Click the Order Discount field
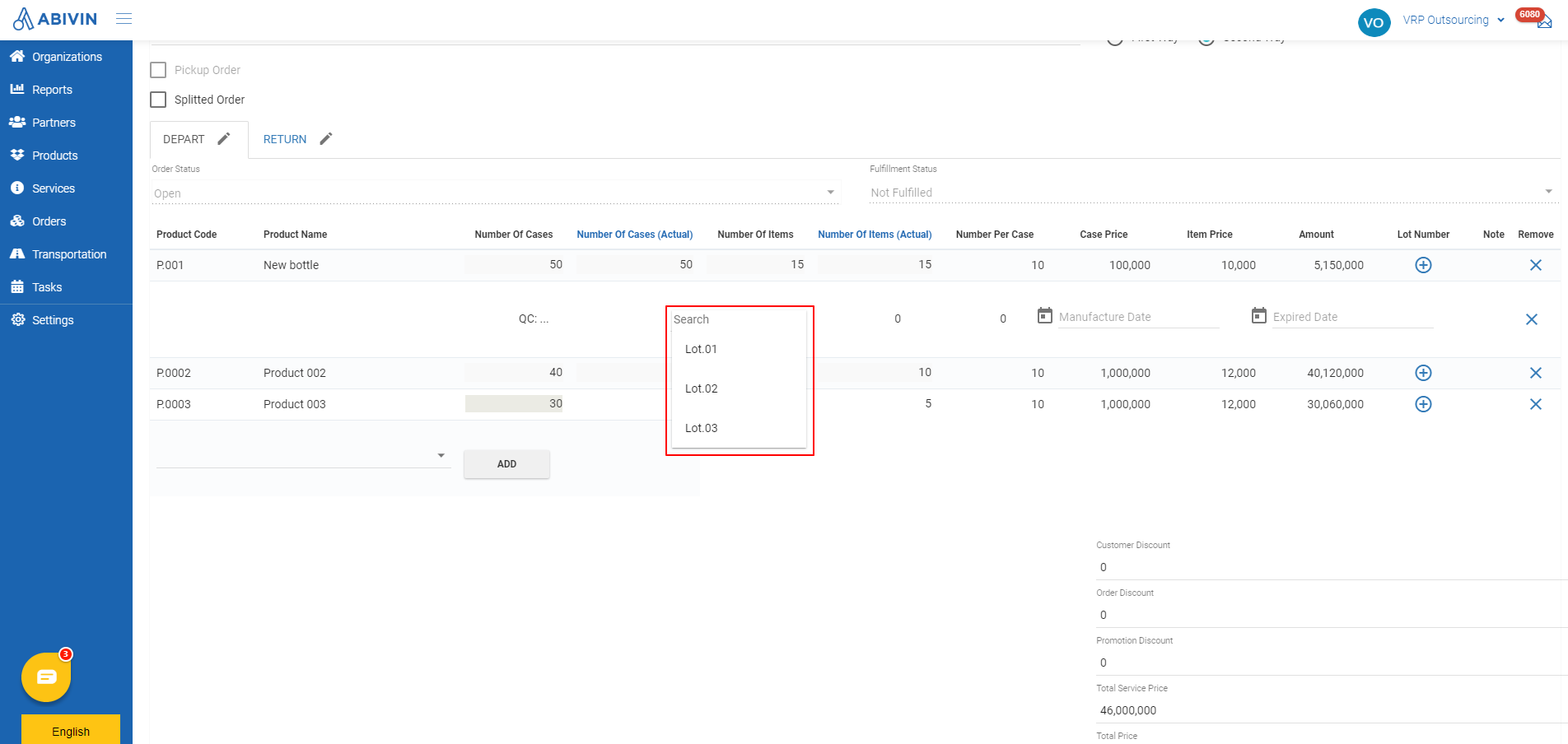 tap(1332, 615)
